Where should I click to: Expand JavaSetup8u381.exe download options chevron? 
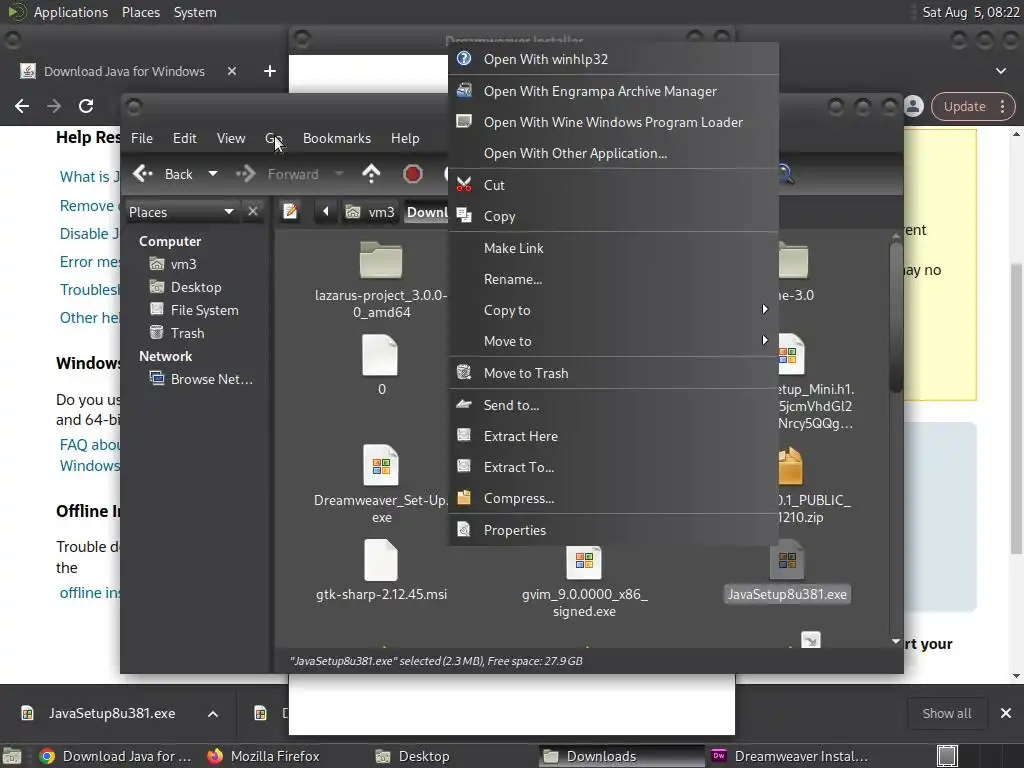pos(213,714)
